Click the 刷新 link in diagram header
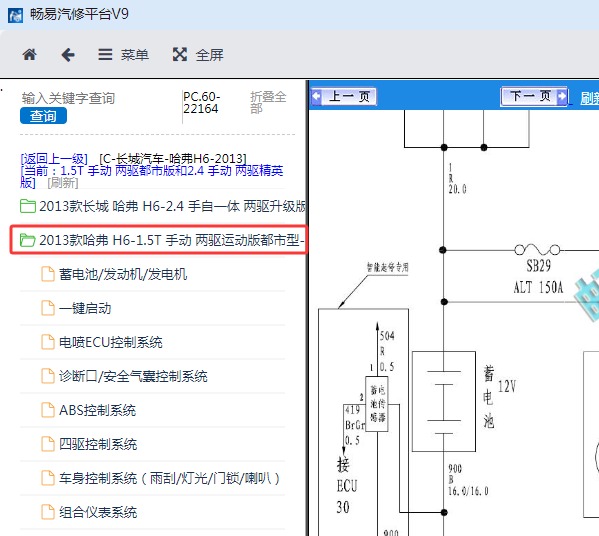599x536 pixels. coord(589,98)
